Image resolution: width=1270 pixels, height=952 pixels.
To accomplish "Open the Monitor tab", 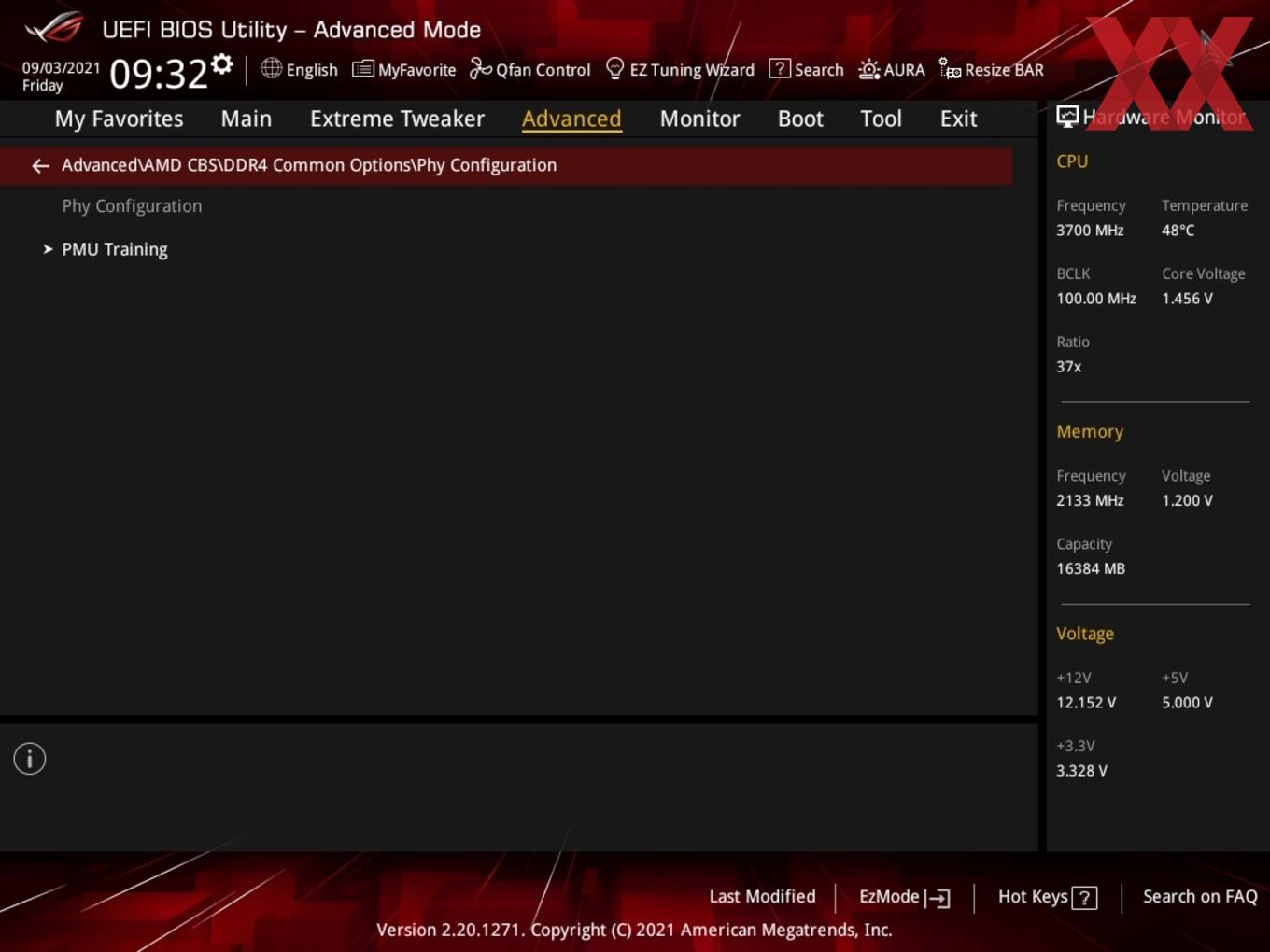I will [699, 119].
